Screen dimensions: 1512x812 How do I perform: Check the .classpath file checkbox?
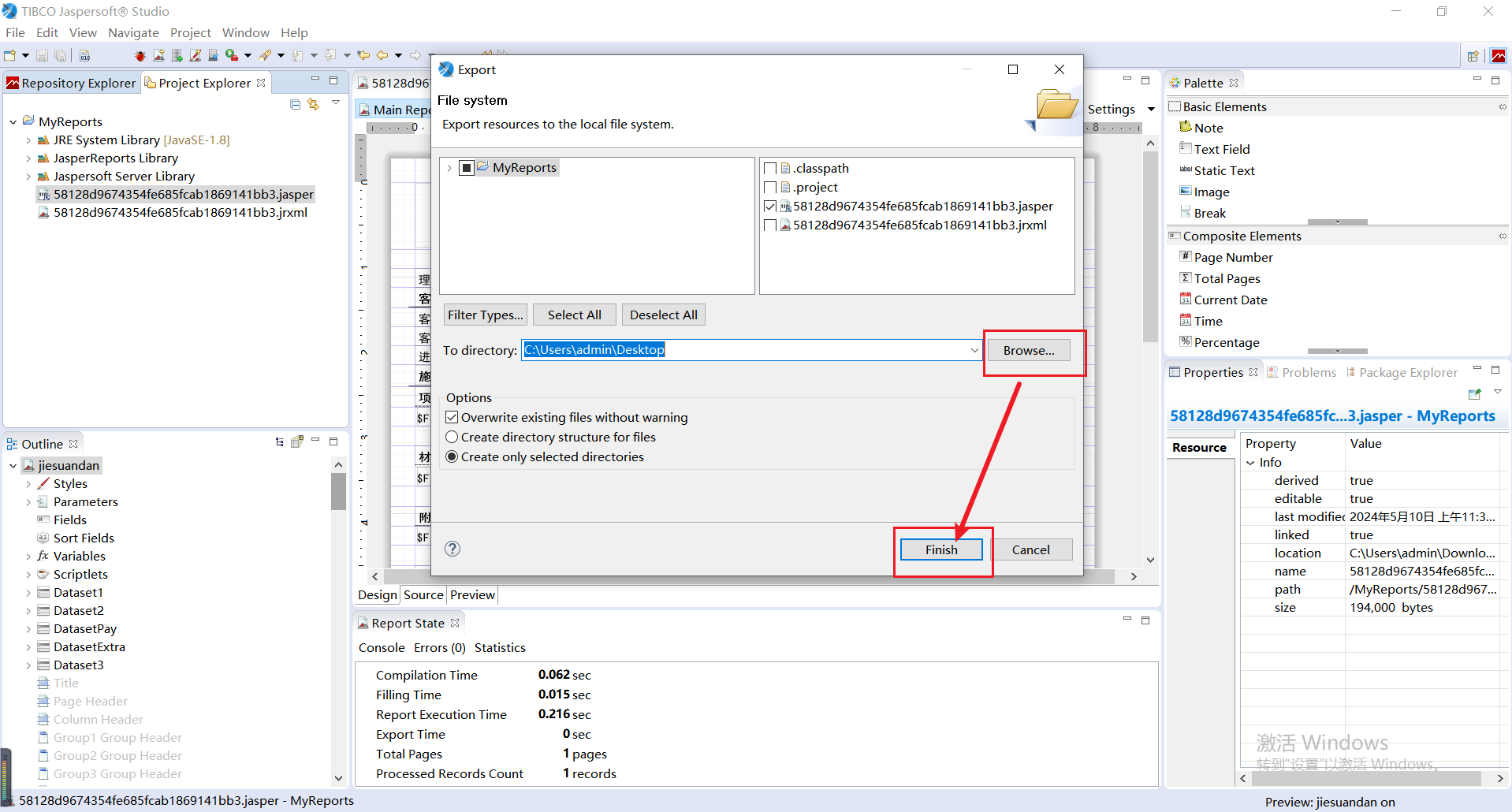[771, 168]
